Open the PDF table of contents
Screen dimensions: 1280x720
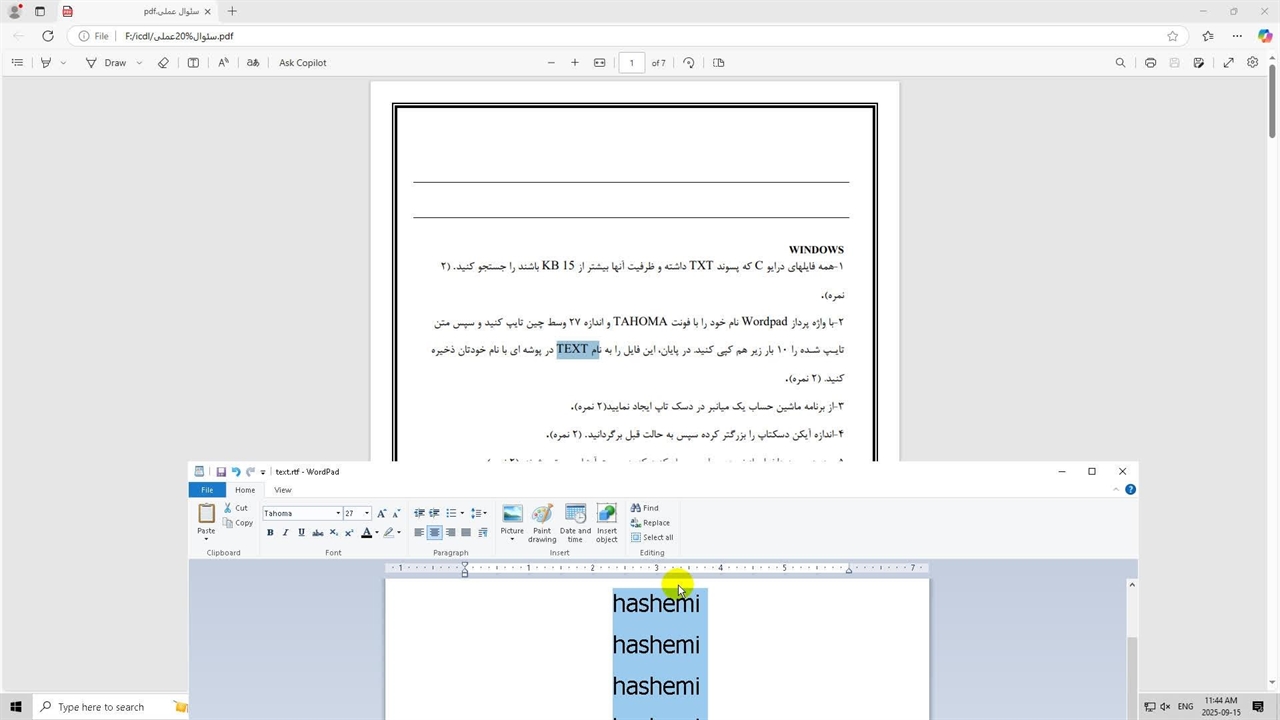[17, 63]
